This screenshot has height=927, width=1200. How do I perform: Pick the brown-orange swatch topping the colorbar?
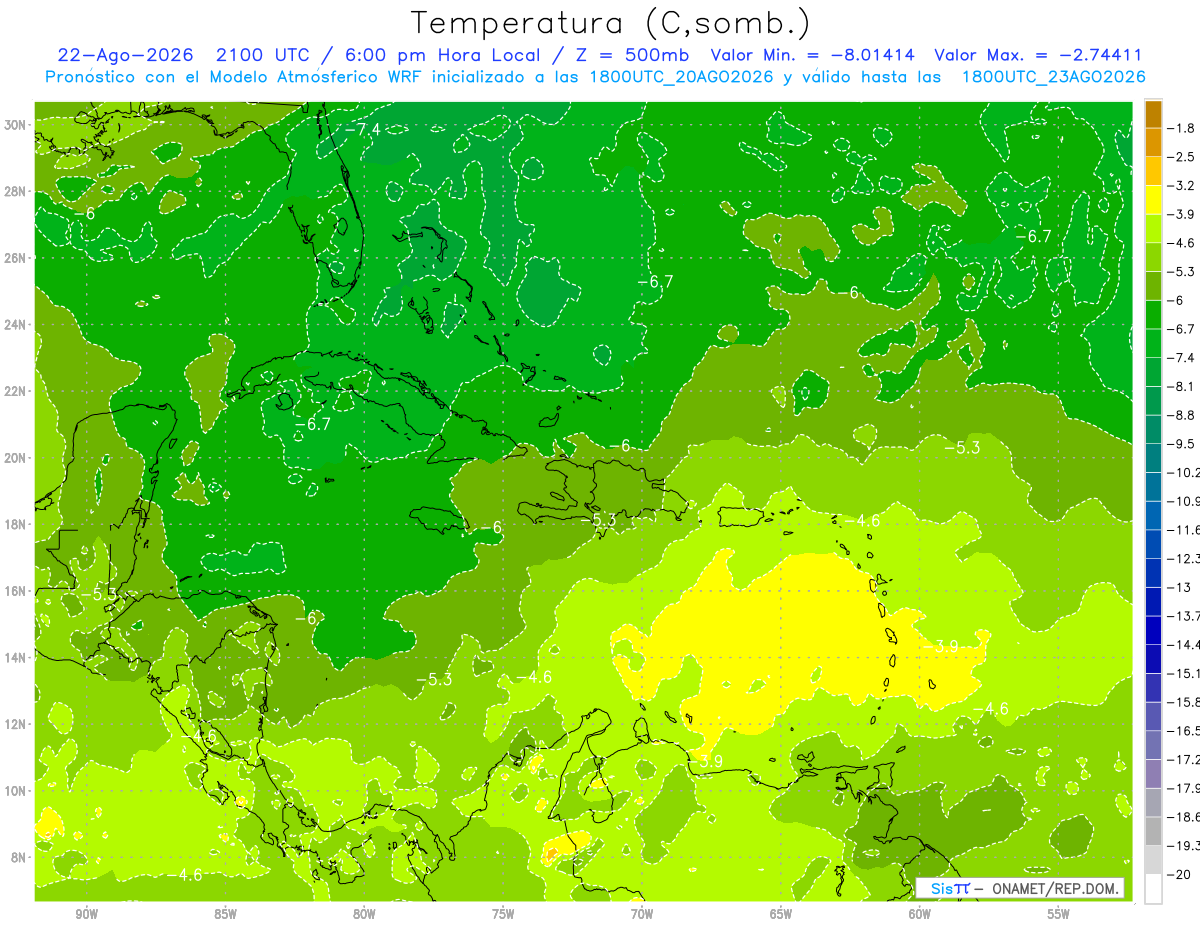(x=1153, y=114)
